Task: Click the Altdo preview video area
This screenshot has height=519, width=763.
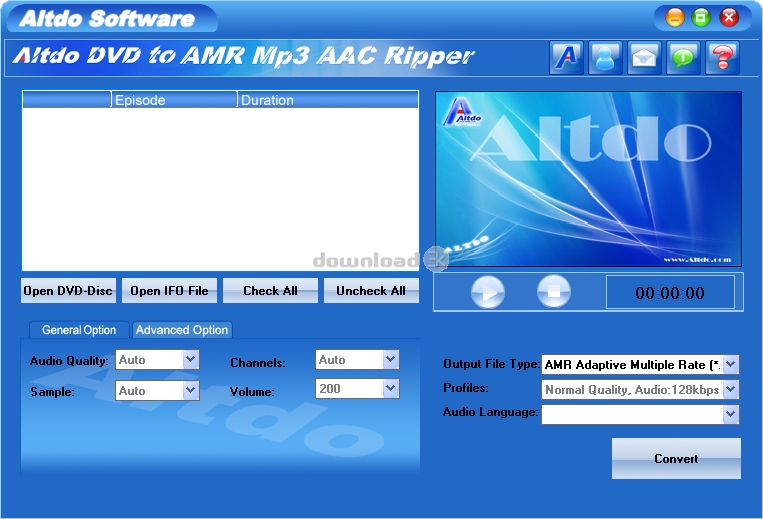Action: tap(588, 179)
